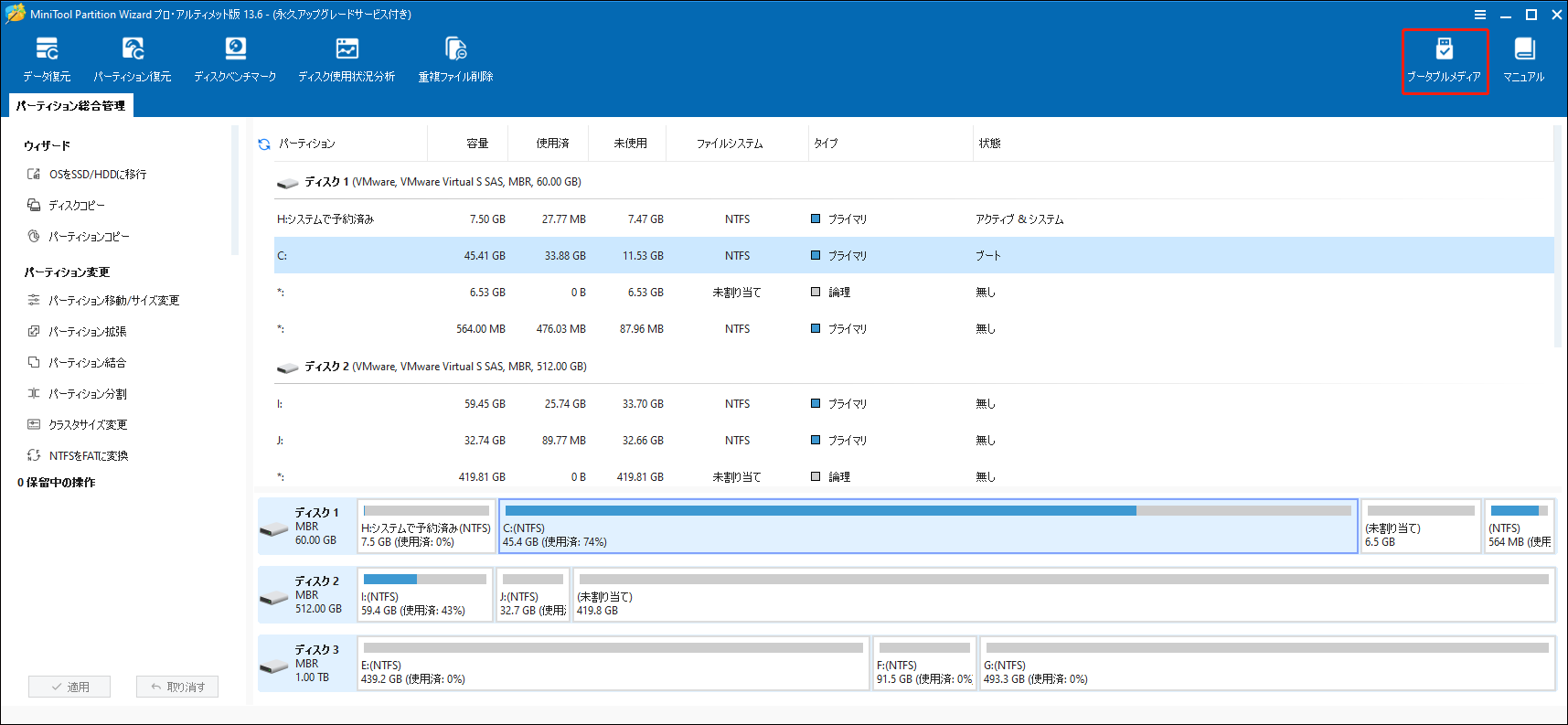Select I:(NTFS) block in disk map
The image size is (1568, 725).
[425, 595]
